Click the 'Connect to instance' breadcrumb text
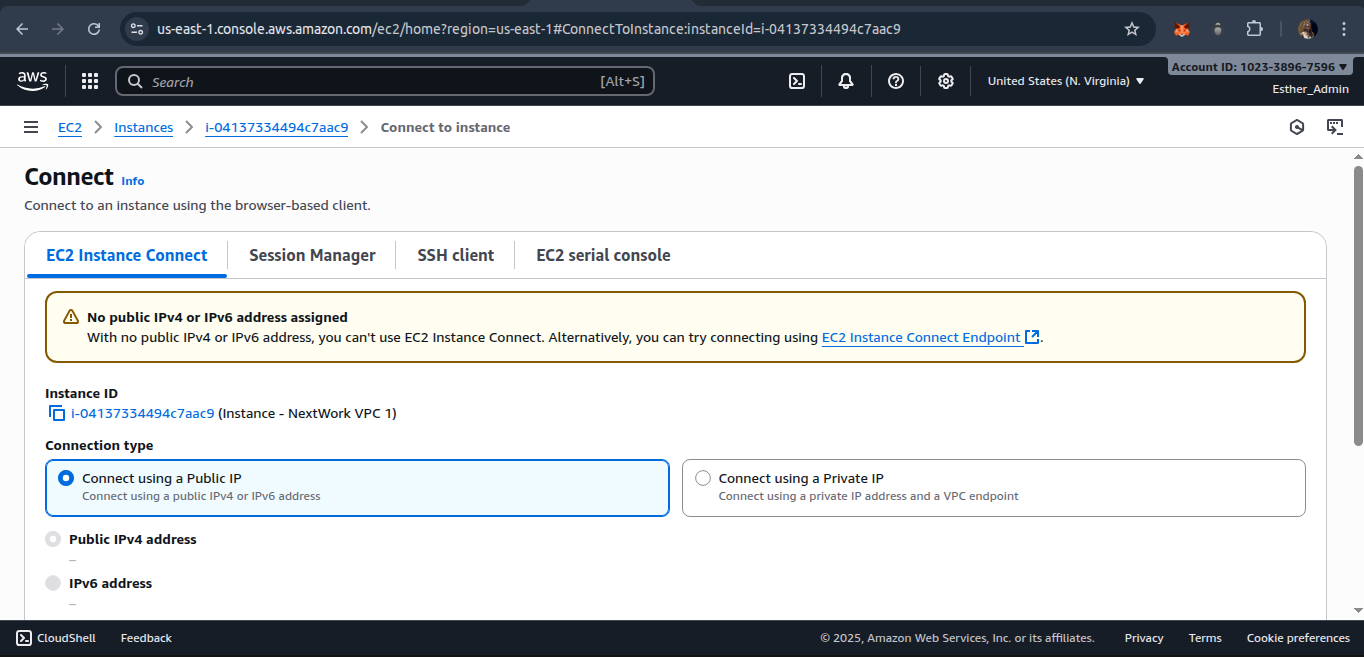Viewport: 1364px width, 657px height. [x=445, y=127]
